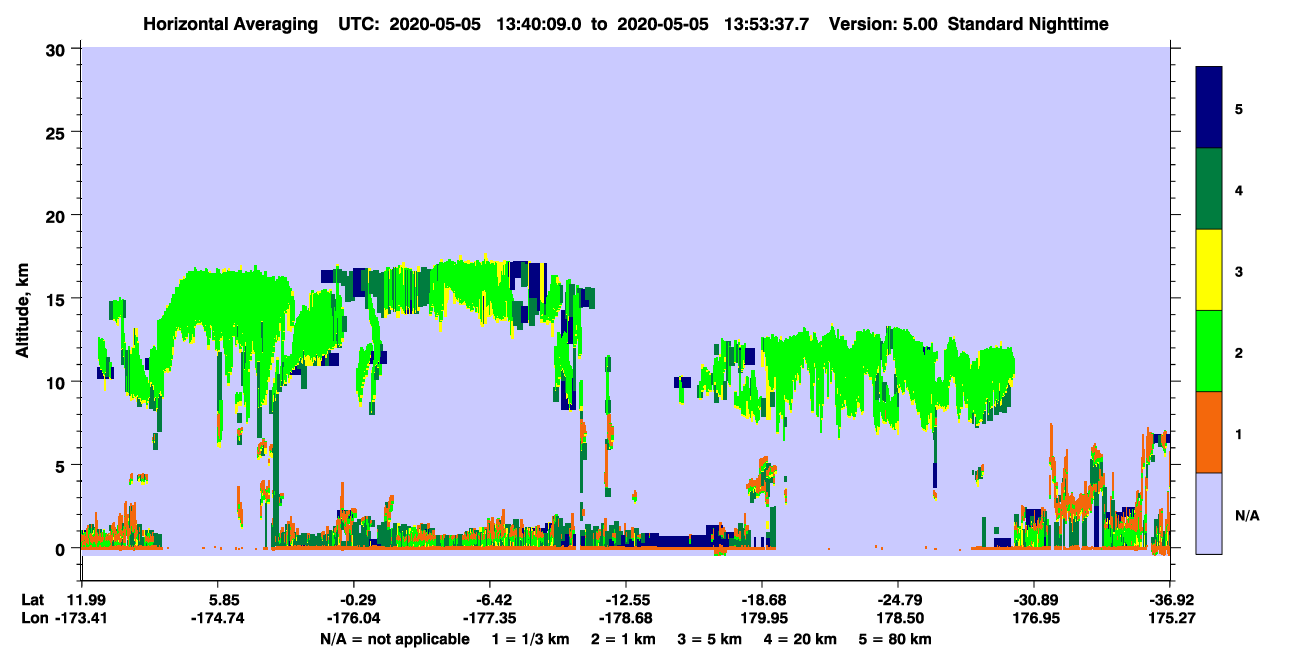Click the colorbar label '4'

tap(1239, 190)
